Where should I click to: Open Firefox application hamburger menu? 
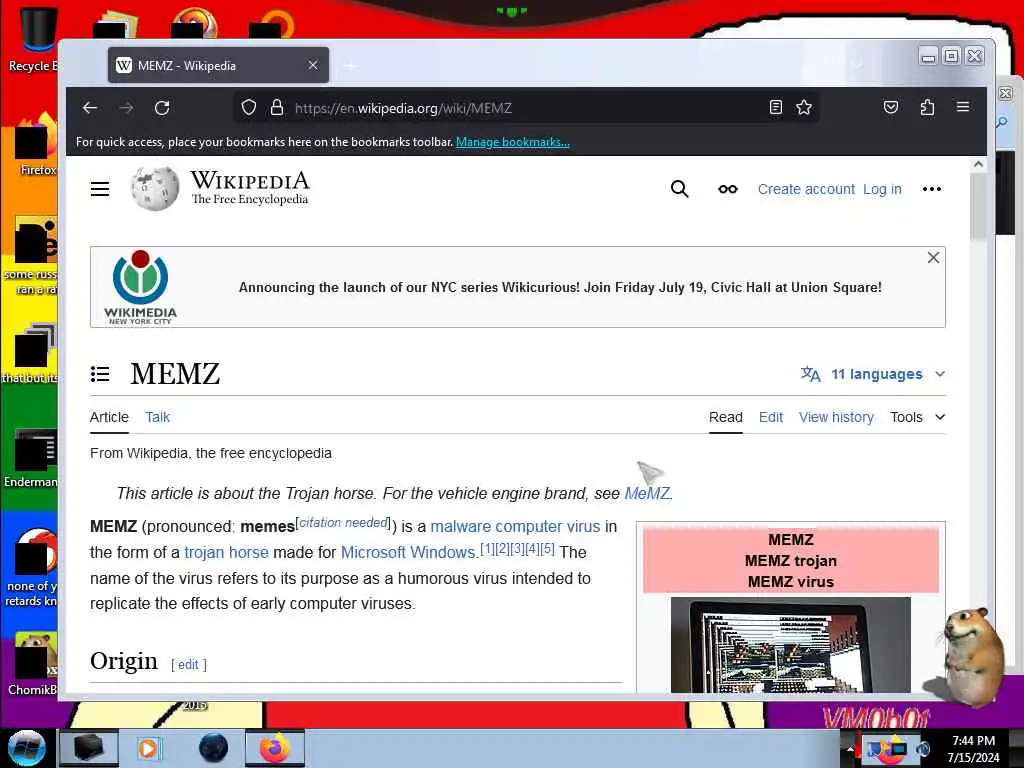963,107
